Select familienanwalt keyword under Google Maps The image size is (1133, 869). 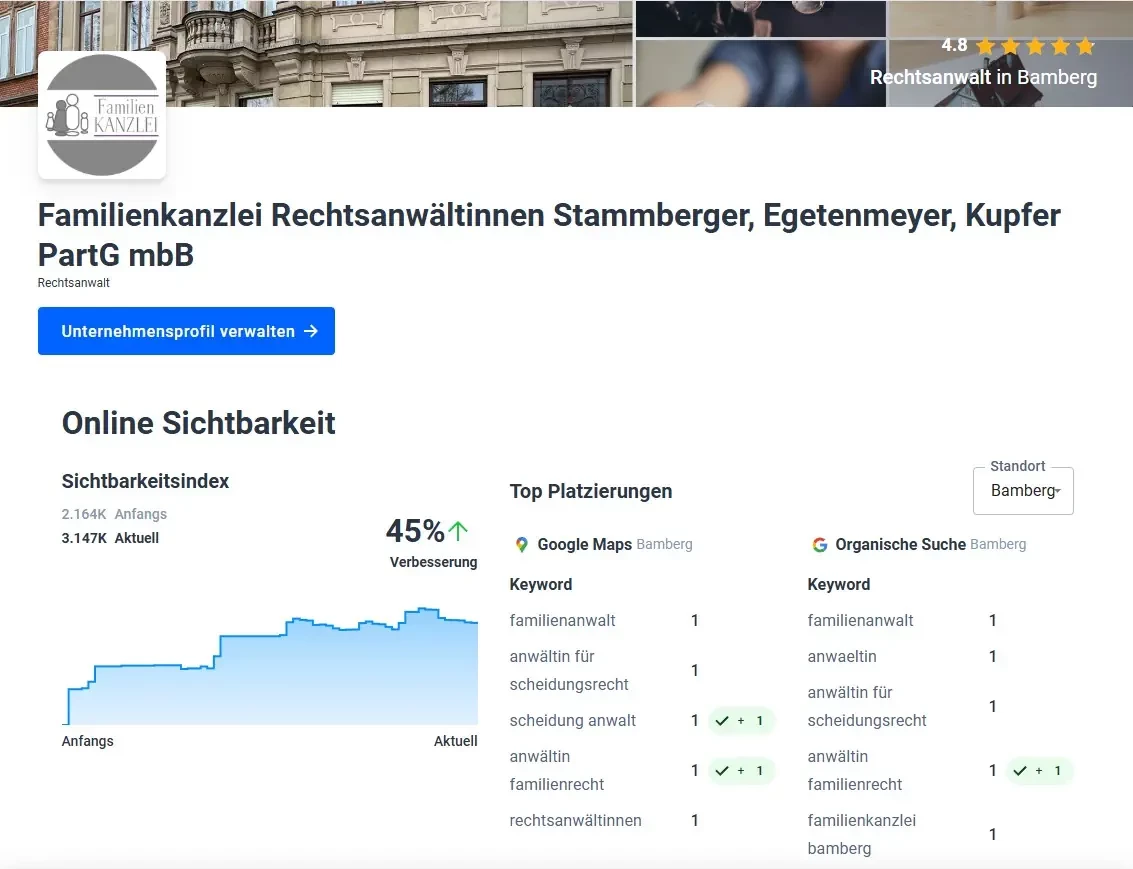(x=562, y=621)
